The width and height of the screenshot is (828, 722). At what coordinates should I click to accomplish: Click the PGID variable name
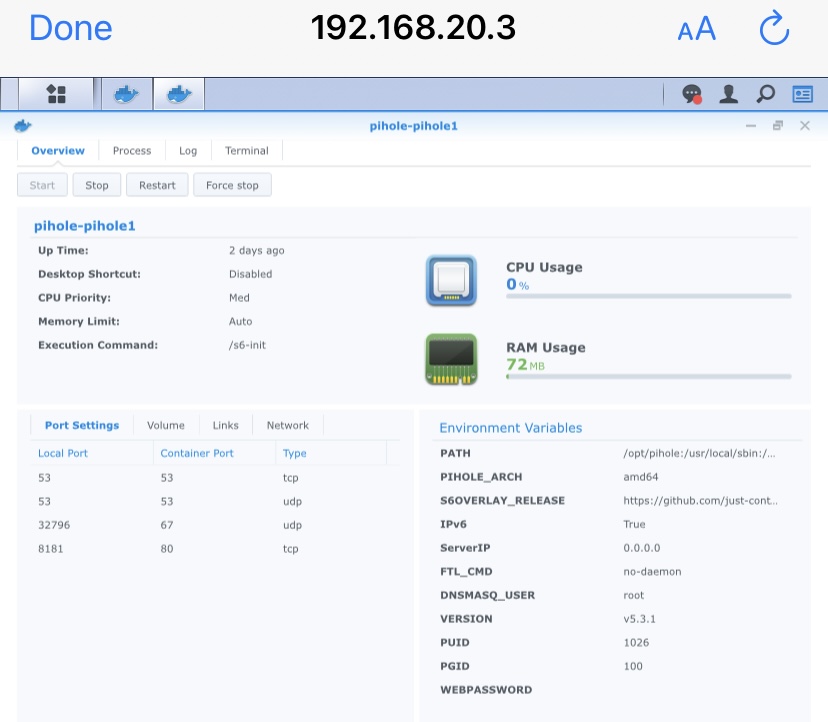tap(455, 667)
